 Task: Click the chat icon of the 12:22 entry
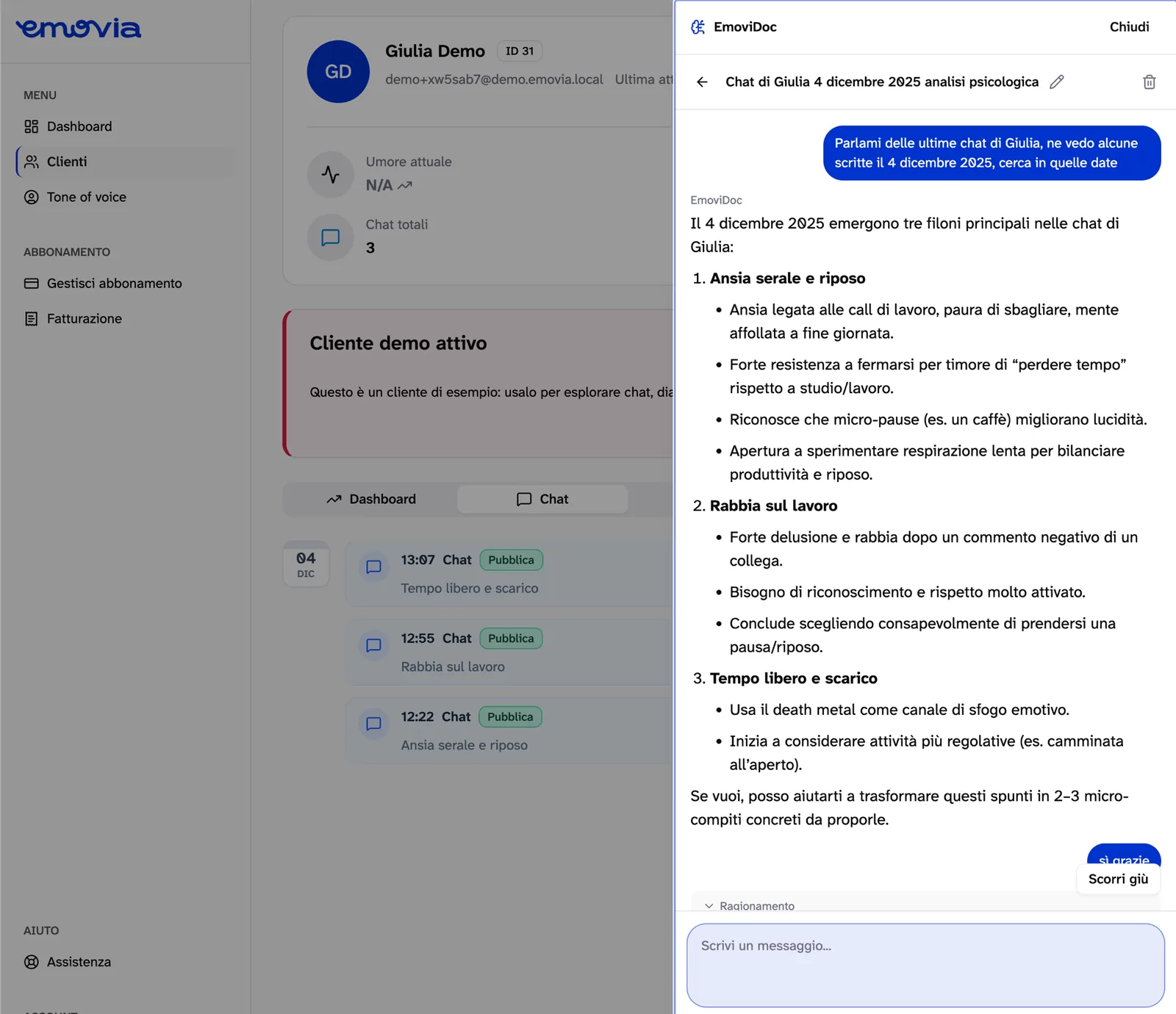[x=373, y=724]
